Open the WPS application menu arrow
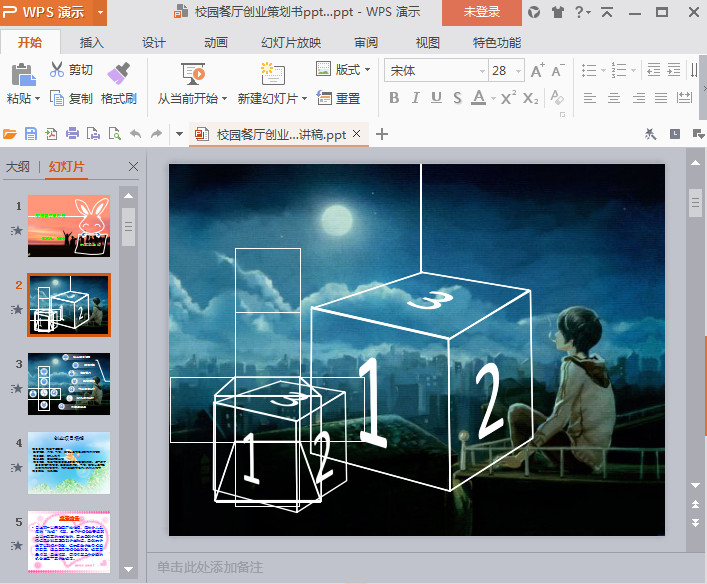707x584 pixels. (x=100, y=12)
